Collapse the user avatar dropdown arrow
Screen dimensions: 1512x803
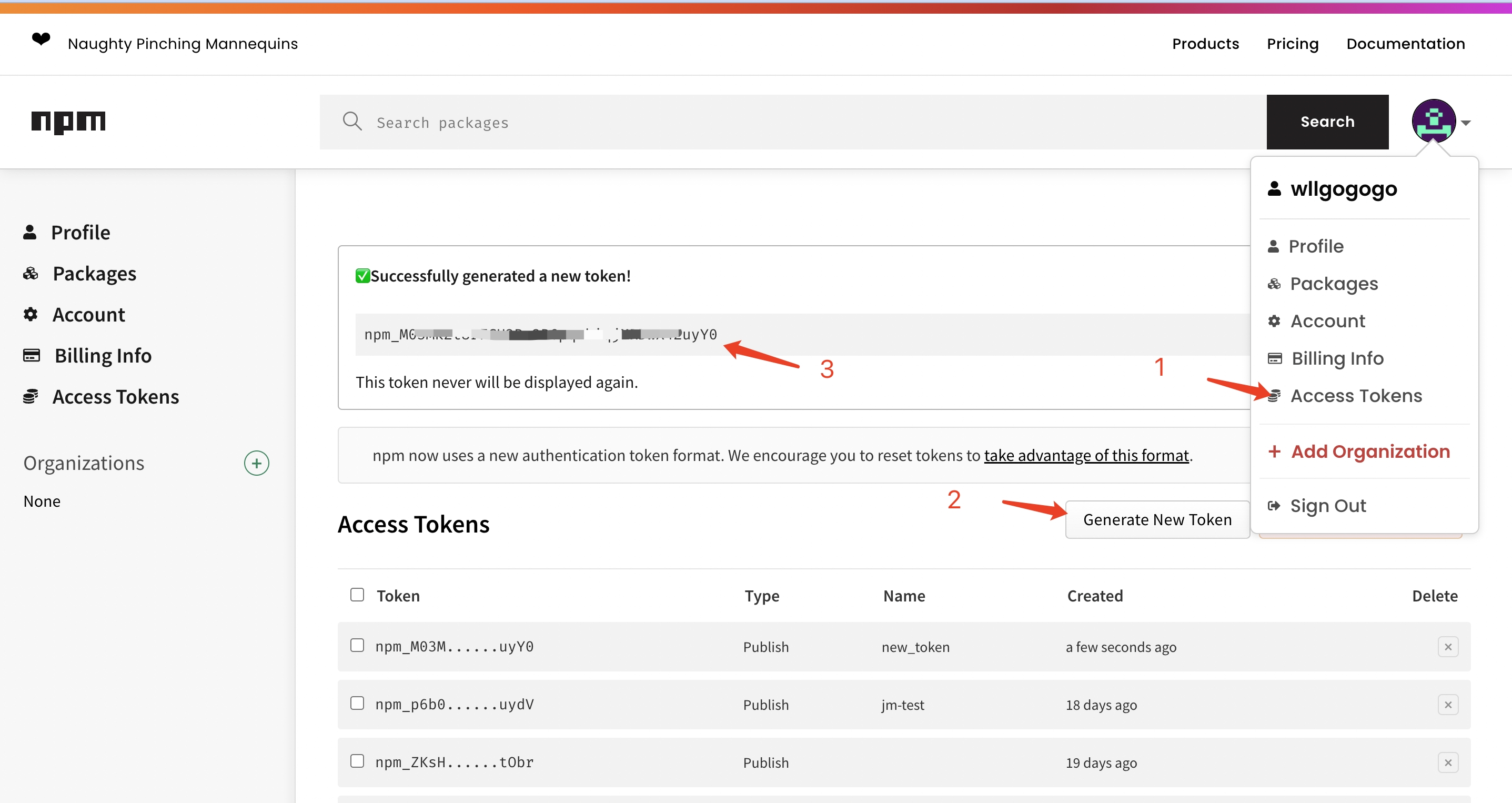[x=1466, y=123]
